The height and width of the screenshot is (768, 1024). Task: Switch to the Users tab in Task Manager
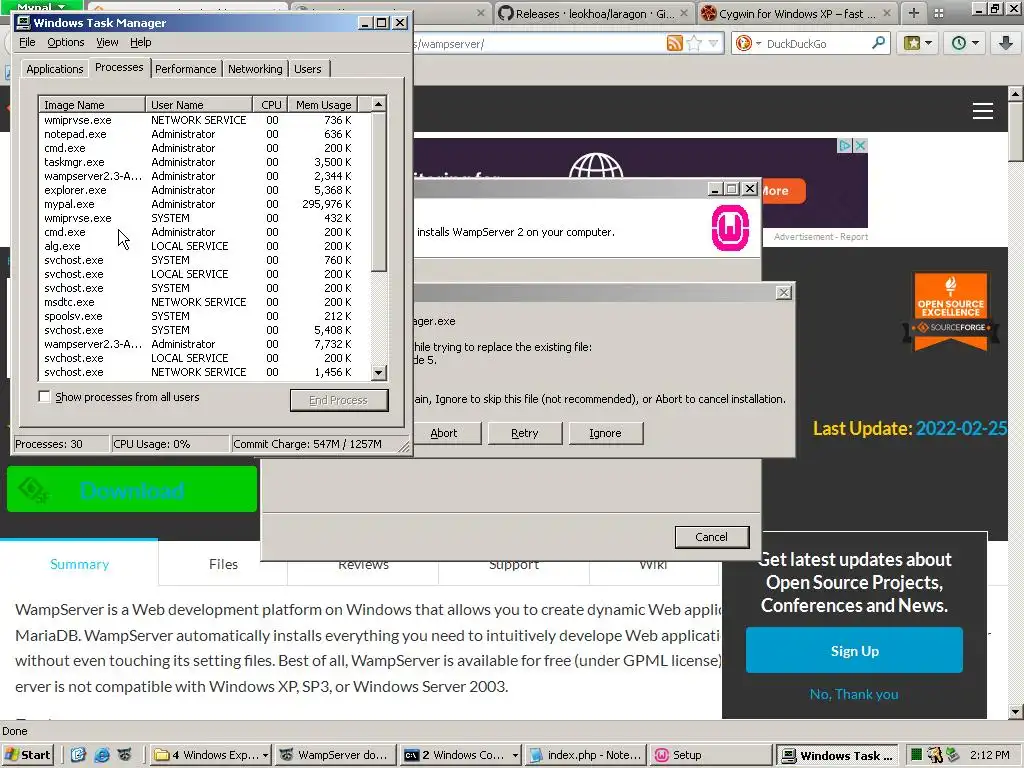click(x=308, y=69)
